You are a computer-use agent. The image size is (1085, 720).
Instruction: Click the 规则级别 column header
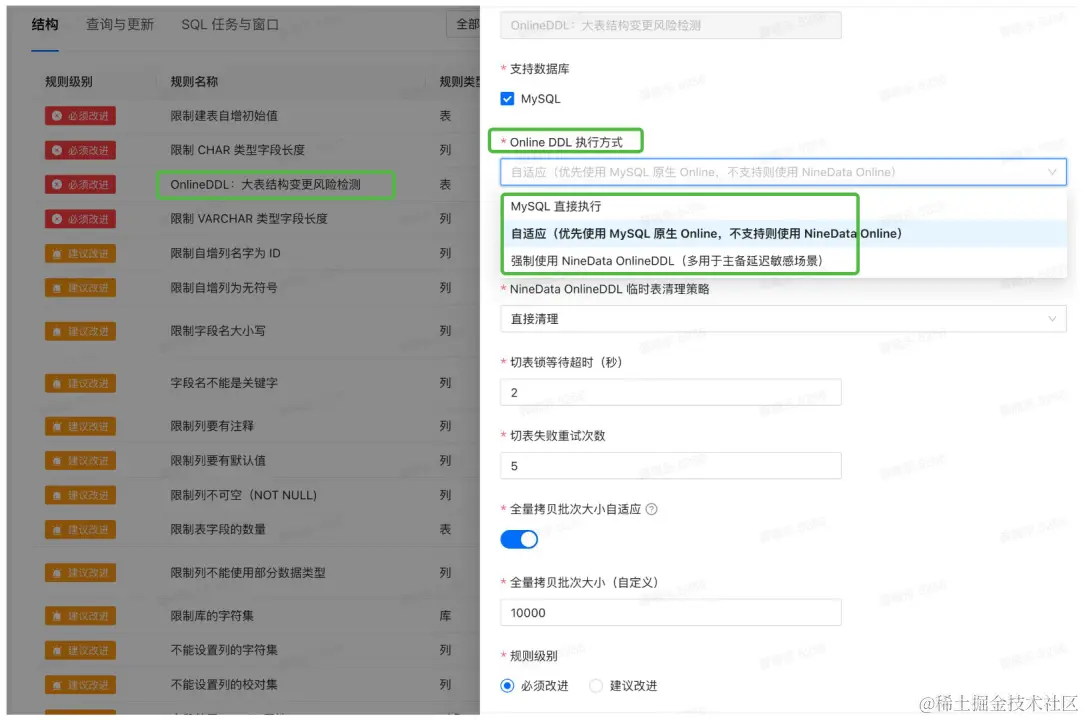69,82
